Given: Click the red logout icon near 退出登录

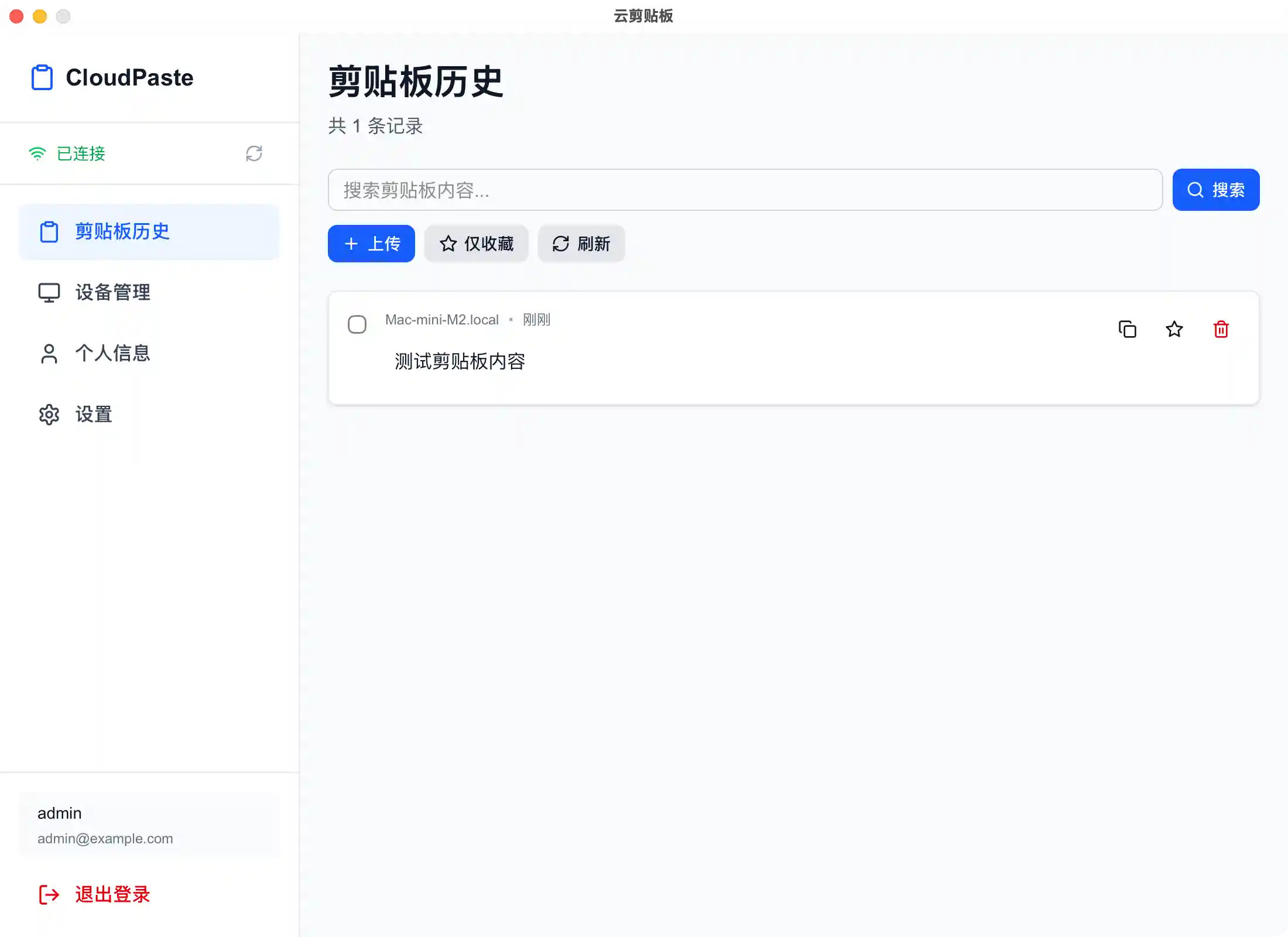Looking at the screenshot, I should coord(49,895).
